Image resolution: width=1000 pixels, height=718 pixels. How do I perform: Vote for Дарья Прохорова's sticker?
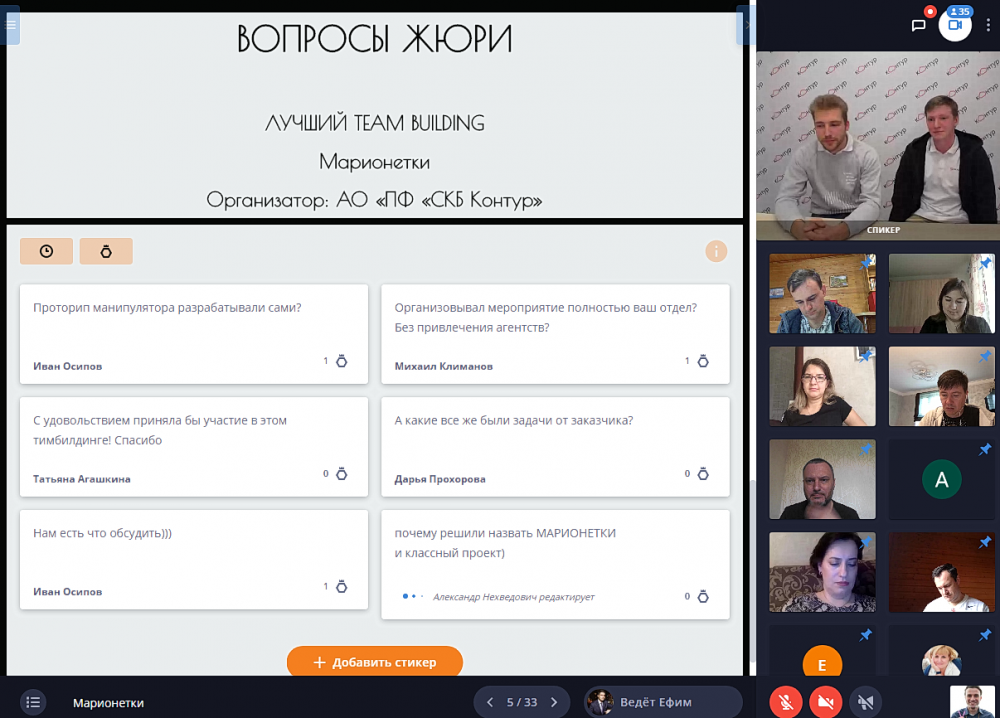[x=703, y=474]
